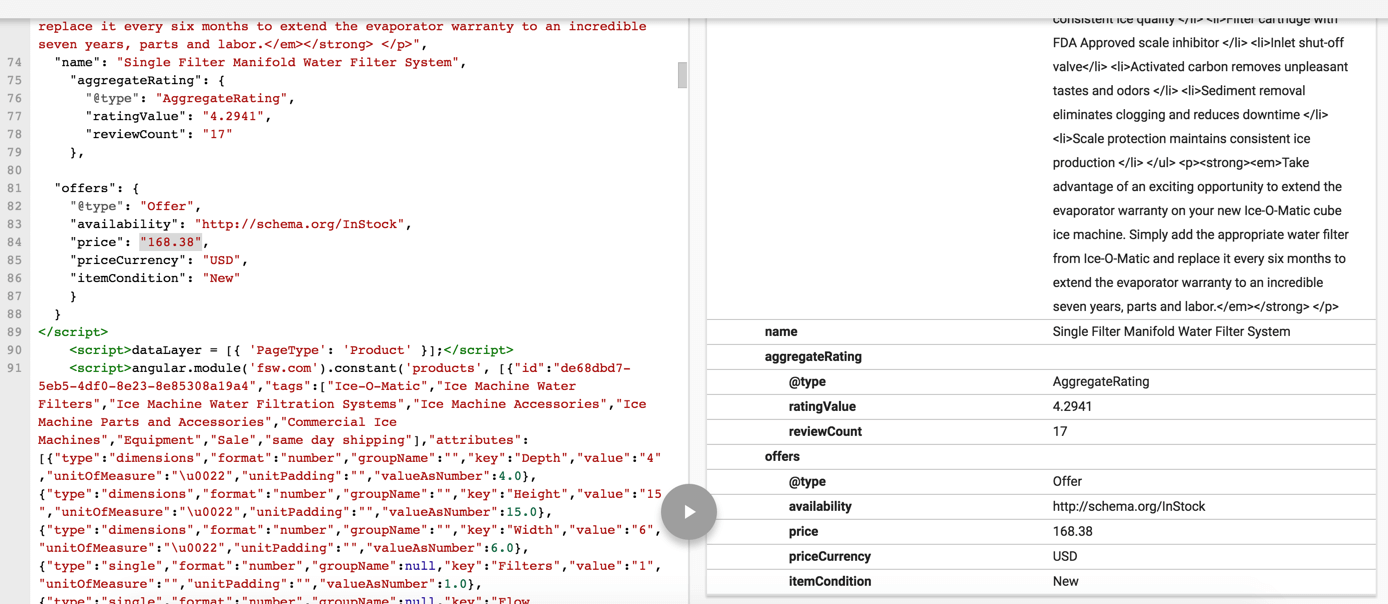This screenshot has width=1388, height=604.
Task: Click the "New" value in results panel
Action: pyautogui.click(x=1066, y=582)
